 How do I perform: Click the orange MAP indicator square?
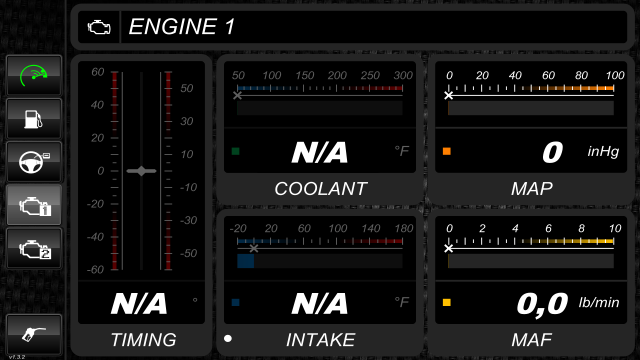point(447,151)
